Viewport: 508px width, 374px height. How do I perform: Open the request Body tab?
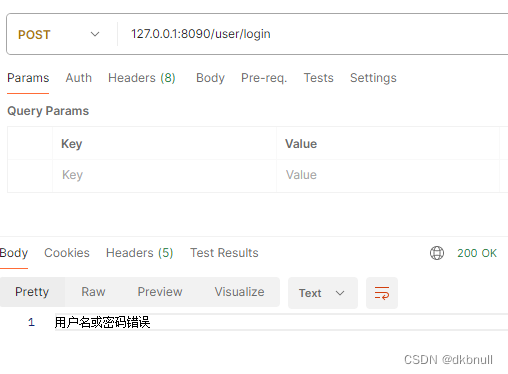[x=210, y=78]
